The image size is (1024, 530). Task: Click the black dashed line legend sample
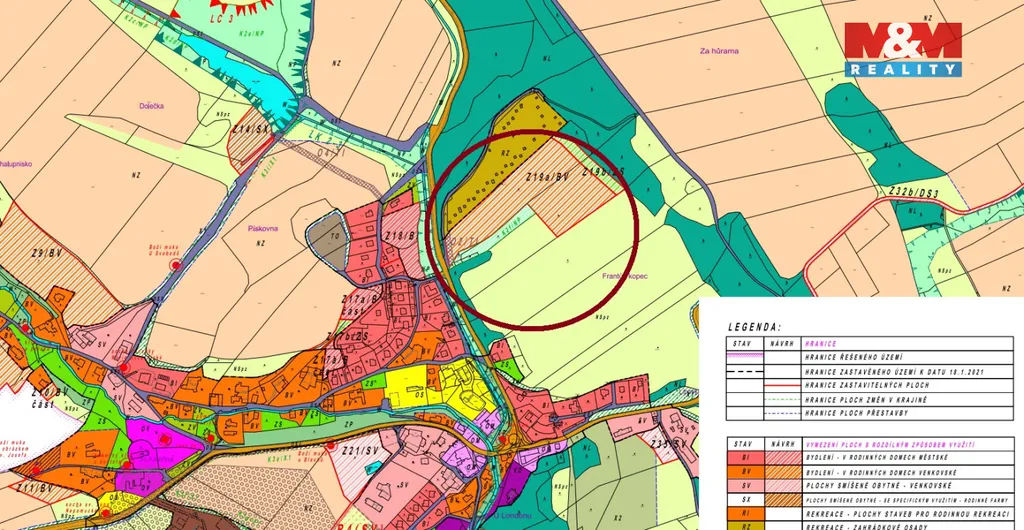[744, 370]
